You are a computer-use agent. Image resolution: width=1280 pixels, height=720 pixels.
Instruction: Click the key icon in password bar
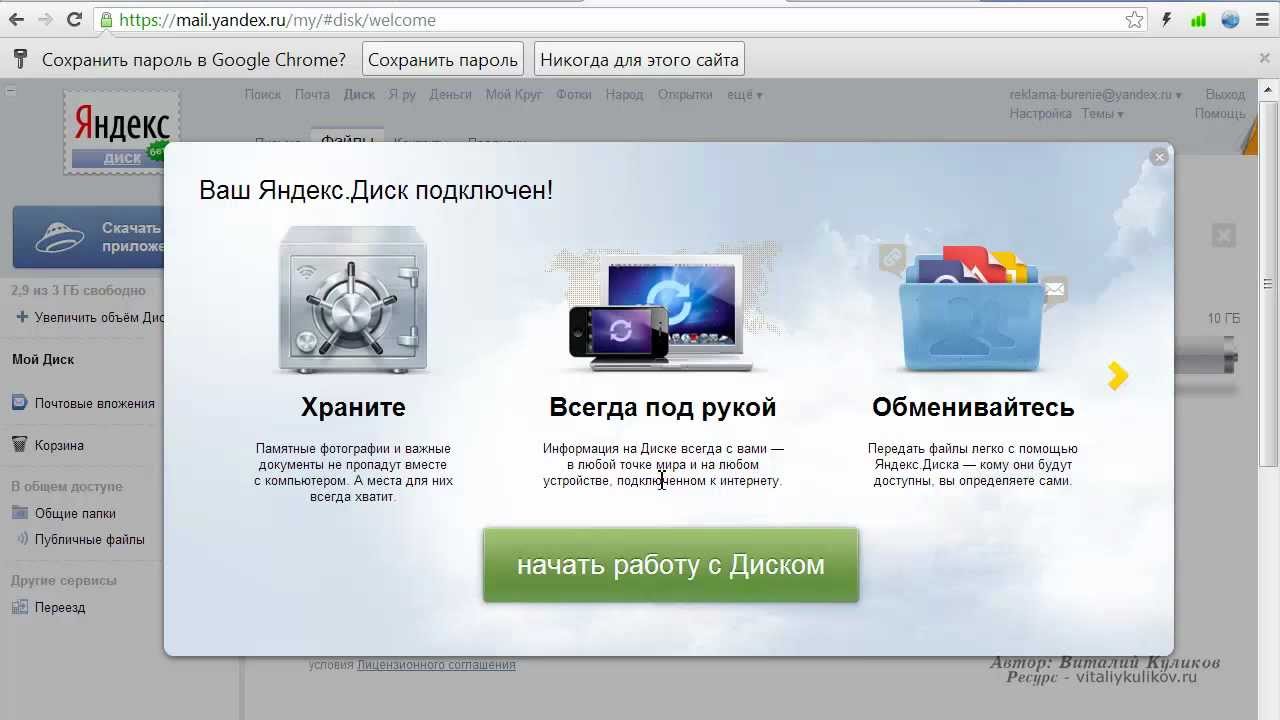(19, 59)
